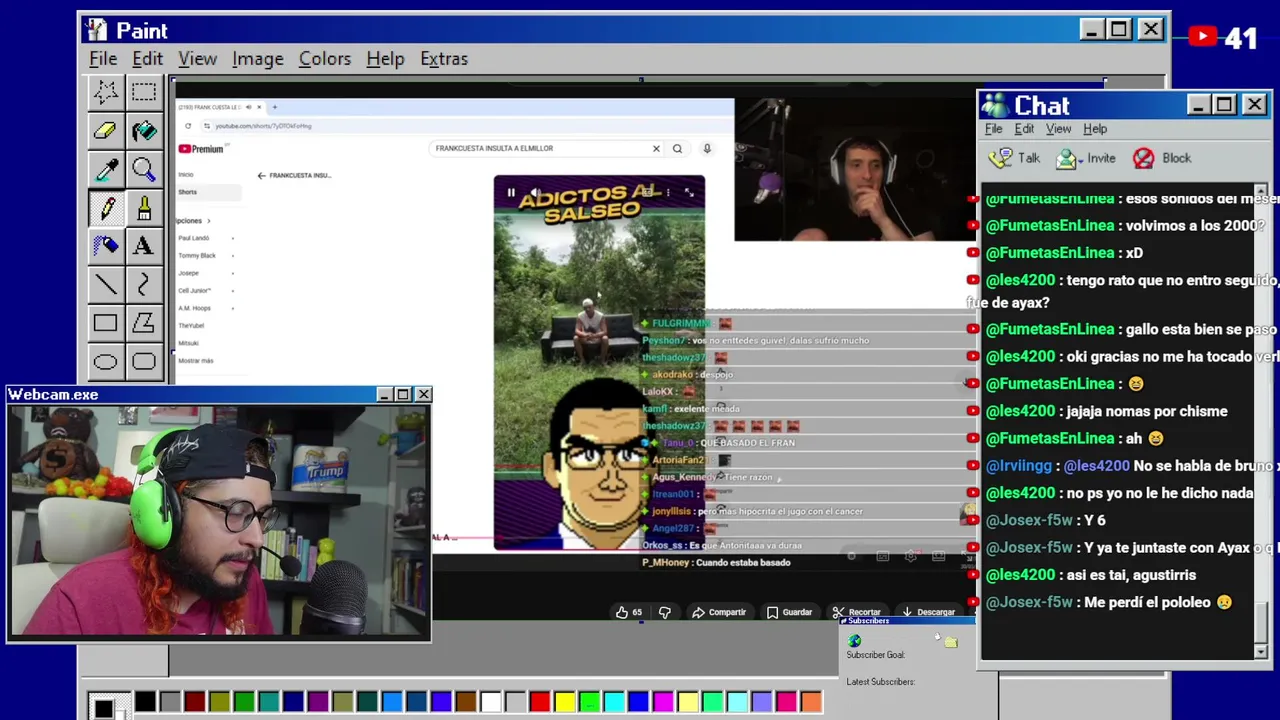
Task: Choose the Fill With Color bucket tool
Action: click(144, 130)
